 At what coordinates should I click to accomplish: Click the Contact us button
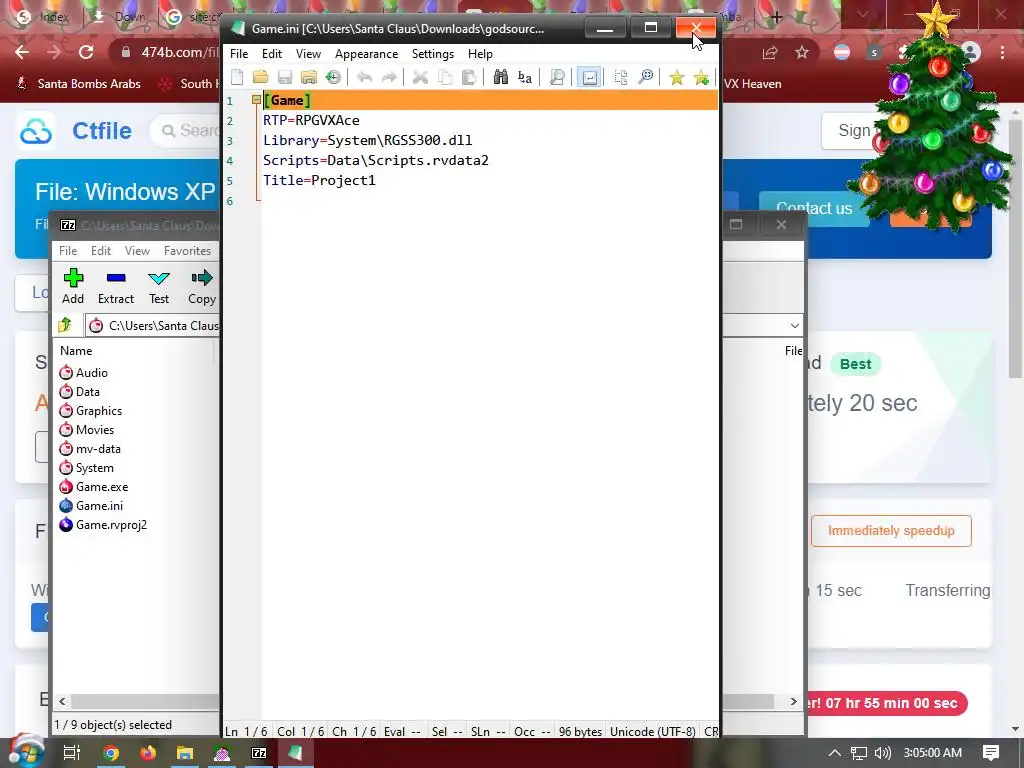814,208
